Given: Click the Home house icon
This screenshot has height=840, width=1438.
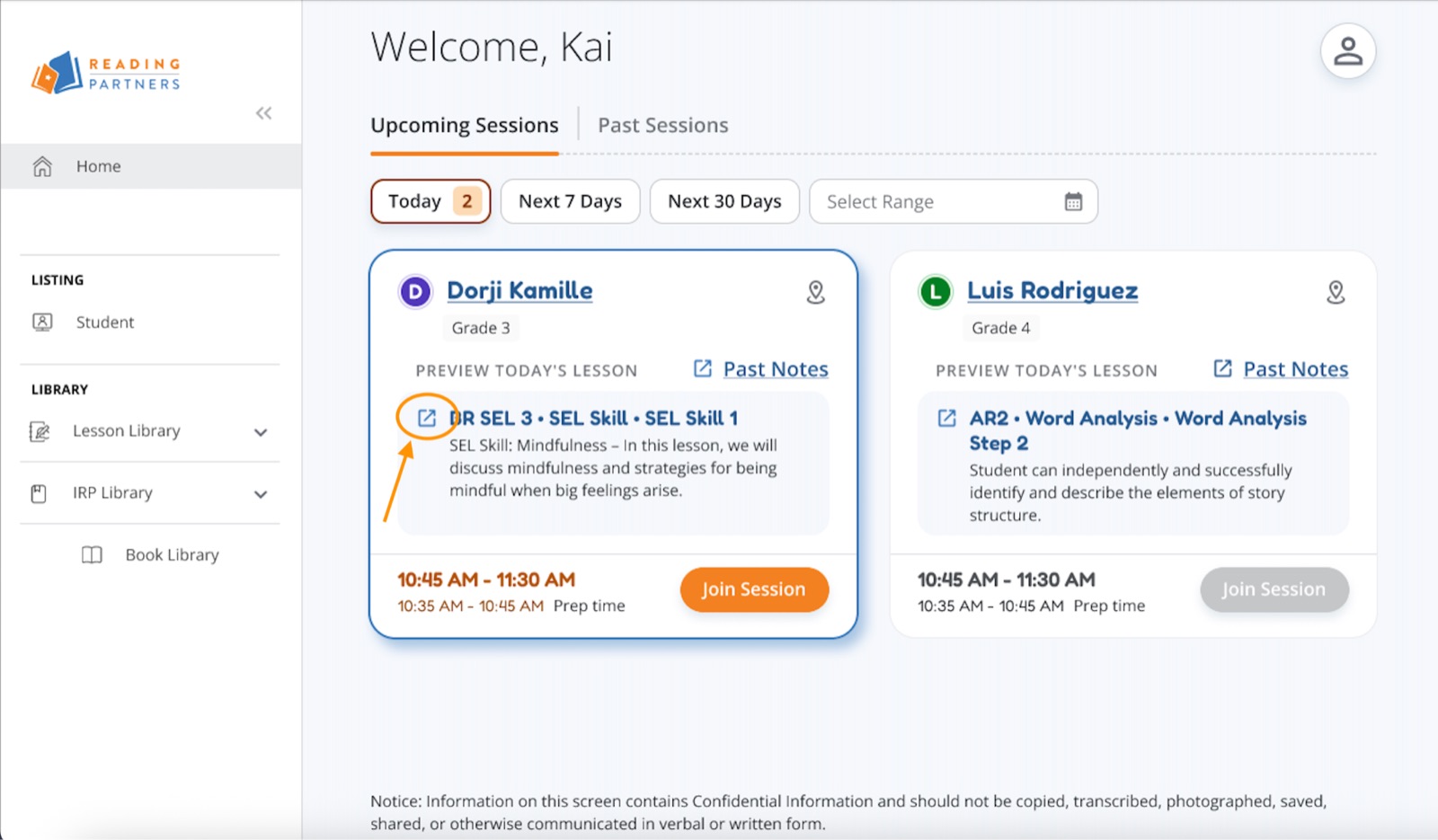Looking at the screenshot, I should [x=42, y=166].
